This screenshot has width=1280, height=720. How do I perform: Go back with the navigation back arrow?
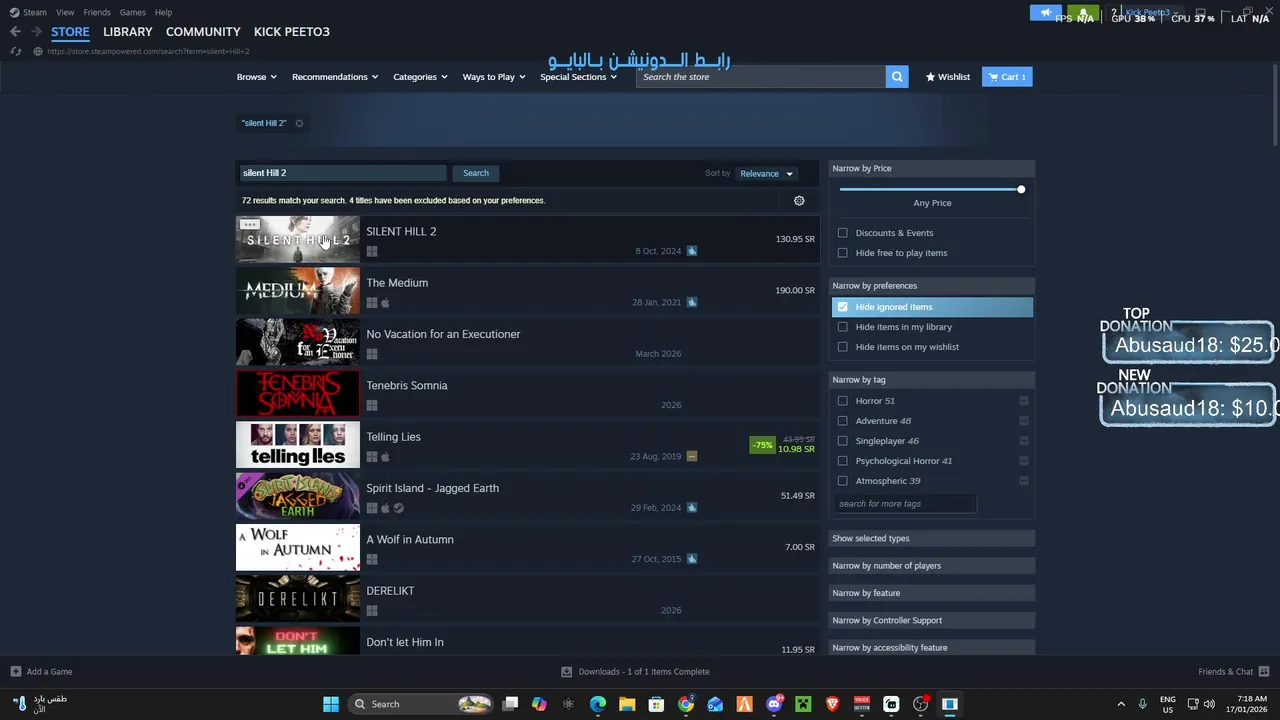pos(15,32)
